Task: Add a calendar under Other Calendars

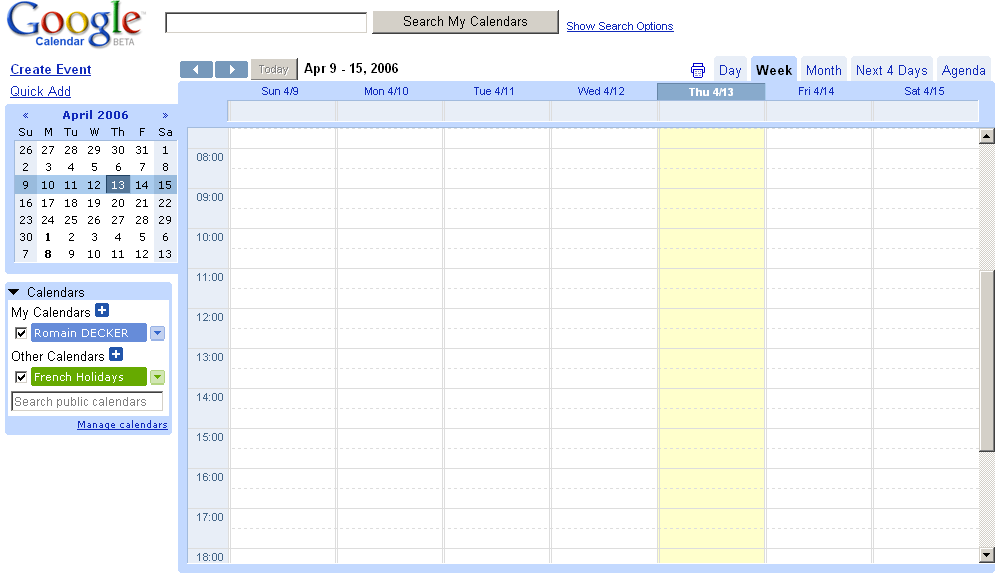Action: [116, 354]
